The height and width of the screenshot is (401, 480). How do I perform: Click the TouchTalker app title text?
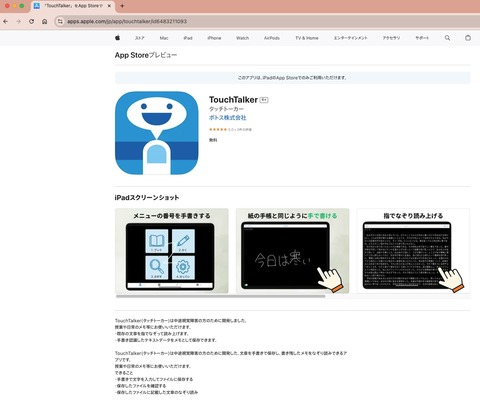point(233,100)
